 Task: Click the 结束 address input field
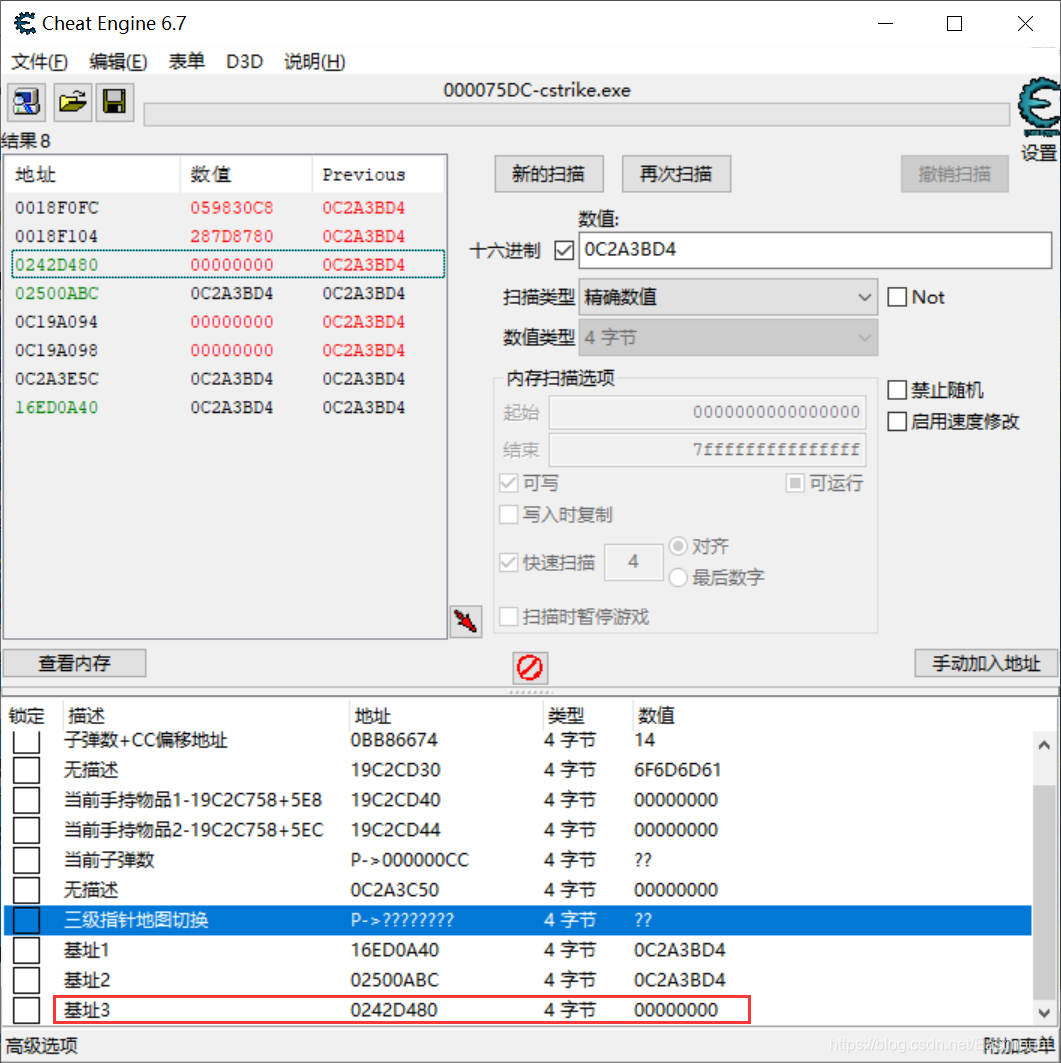point(707,450)
